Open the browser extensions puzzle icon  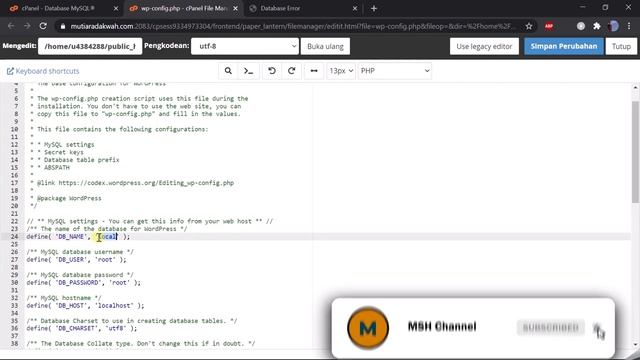point(597,26)
